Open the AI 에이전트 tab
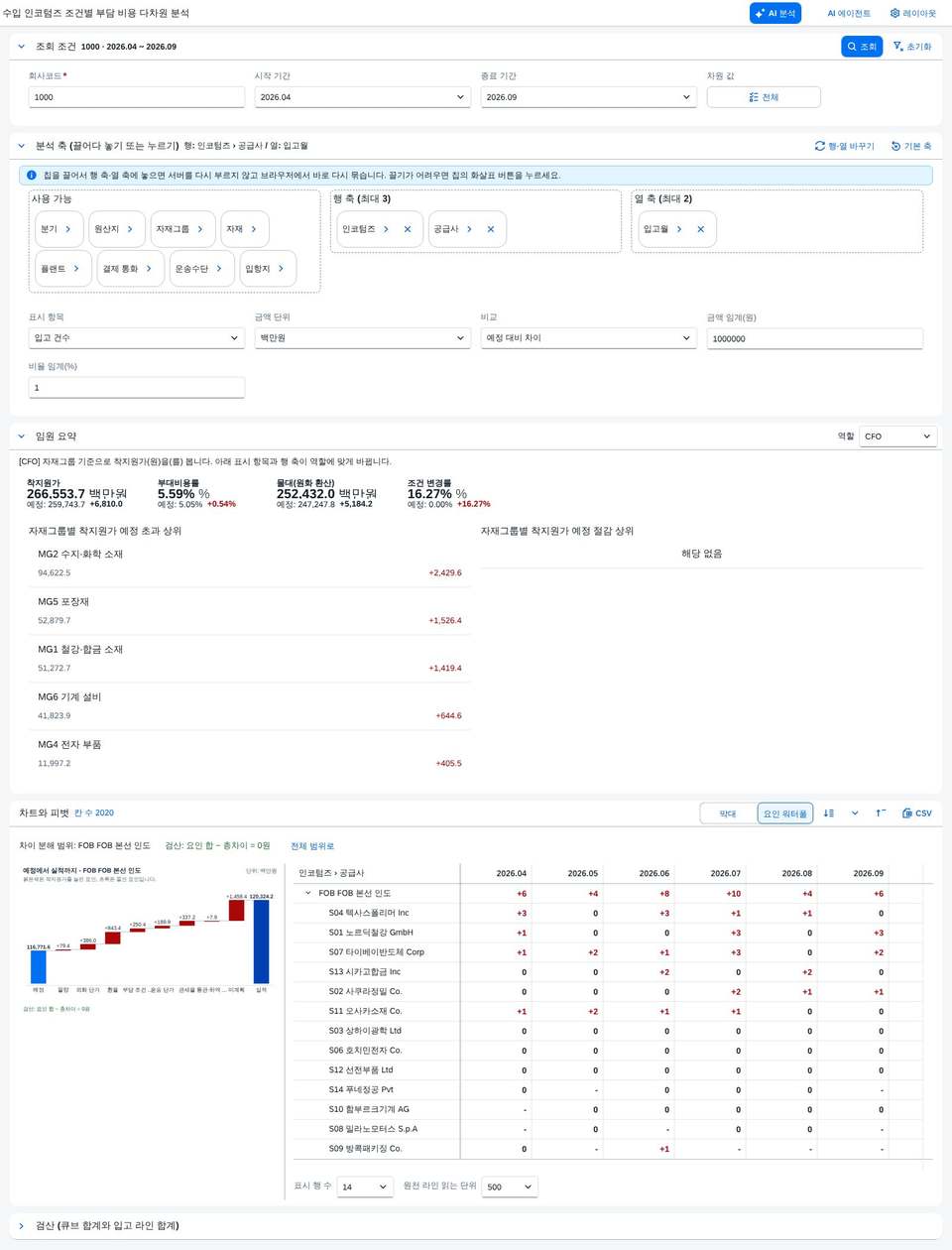This screenshot has height=1250, width=952. (x=849, y=13)
